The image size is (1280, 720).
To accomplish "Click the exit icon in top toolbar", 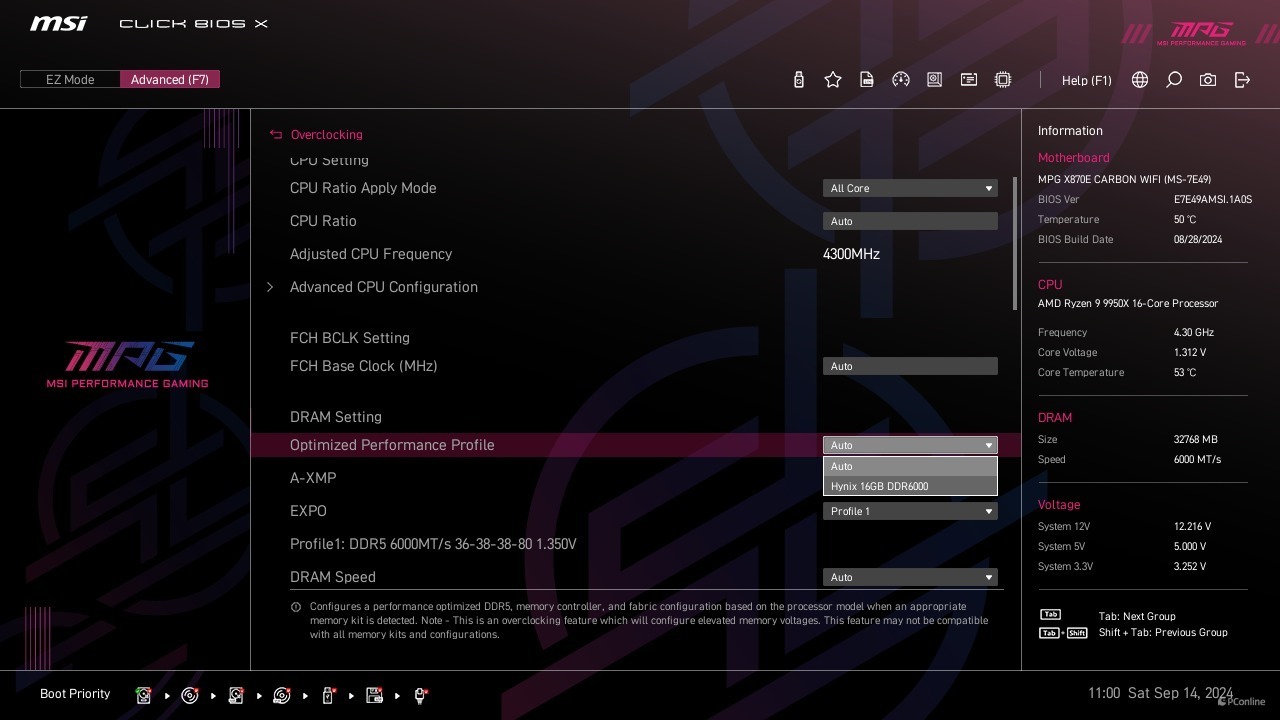I will (1242, 80).
